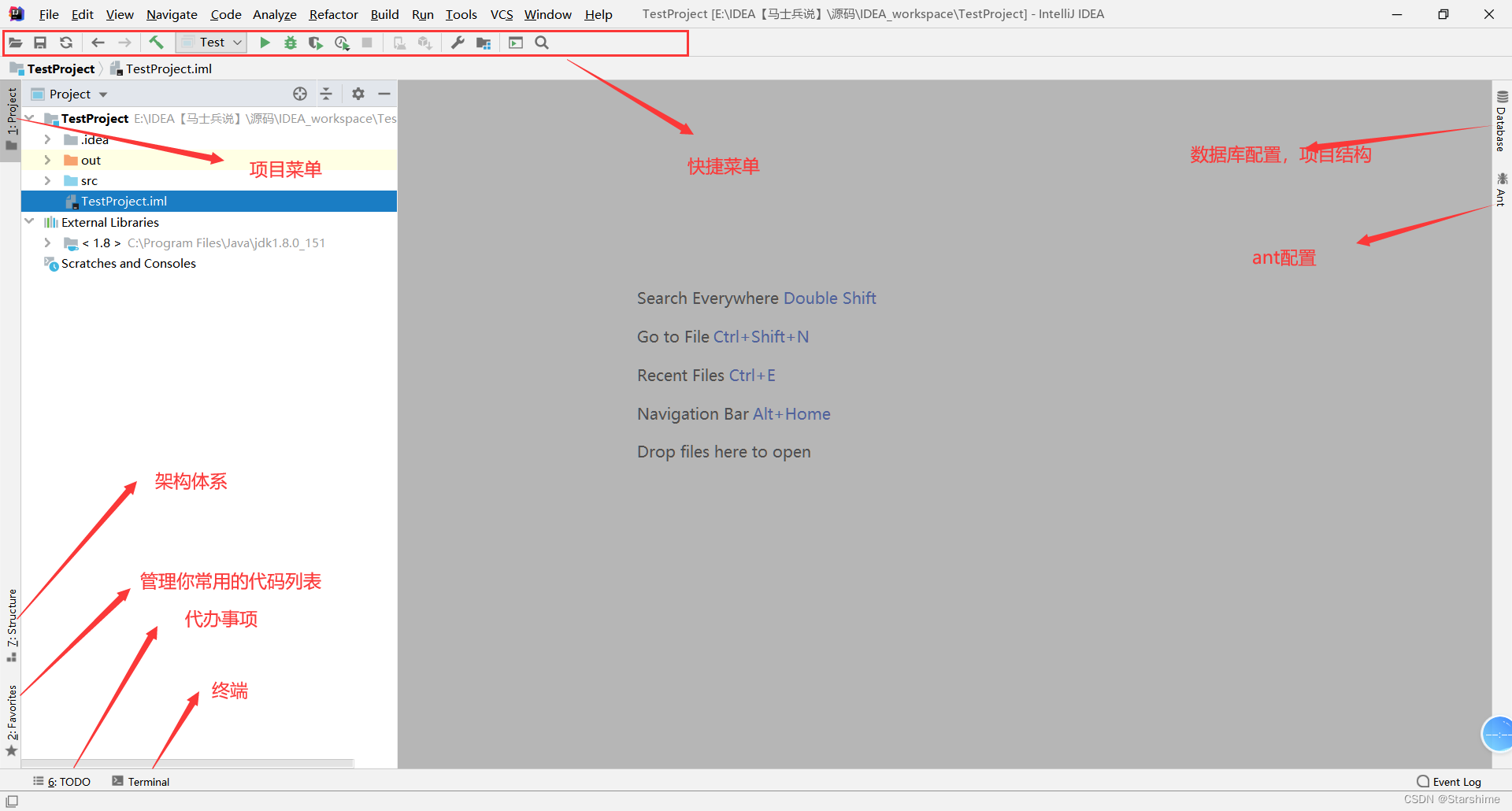Open the Build menu
This screenshot has width=1512, height=811.
point(384,14)
